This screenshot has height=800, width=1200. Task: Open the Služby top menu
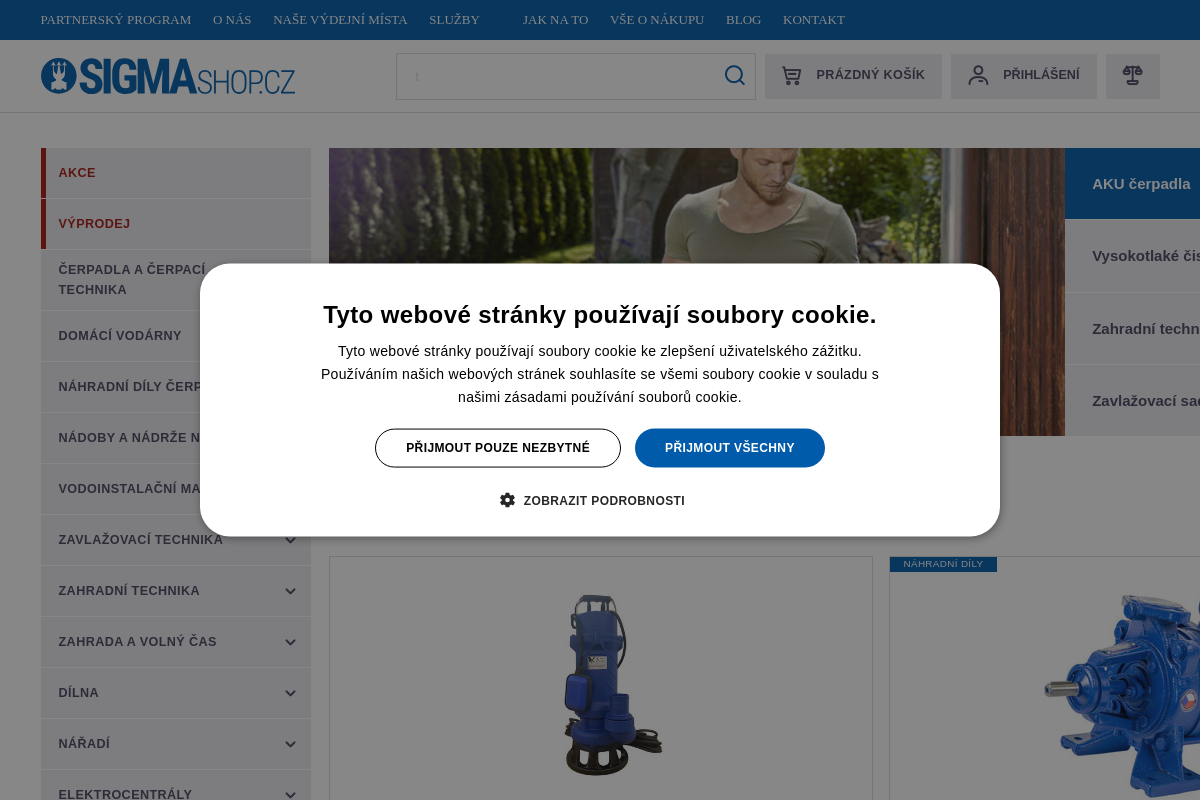tap(454, 20)
